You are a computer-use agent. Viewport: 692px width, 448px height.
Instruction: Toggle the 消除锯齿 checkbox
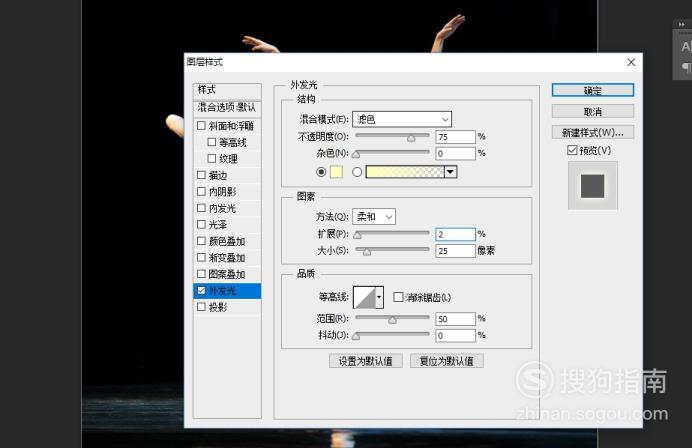pyautogui.click(x=398, y=297)
